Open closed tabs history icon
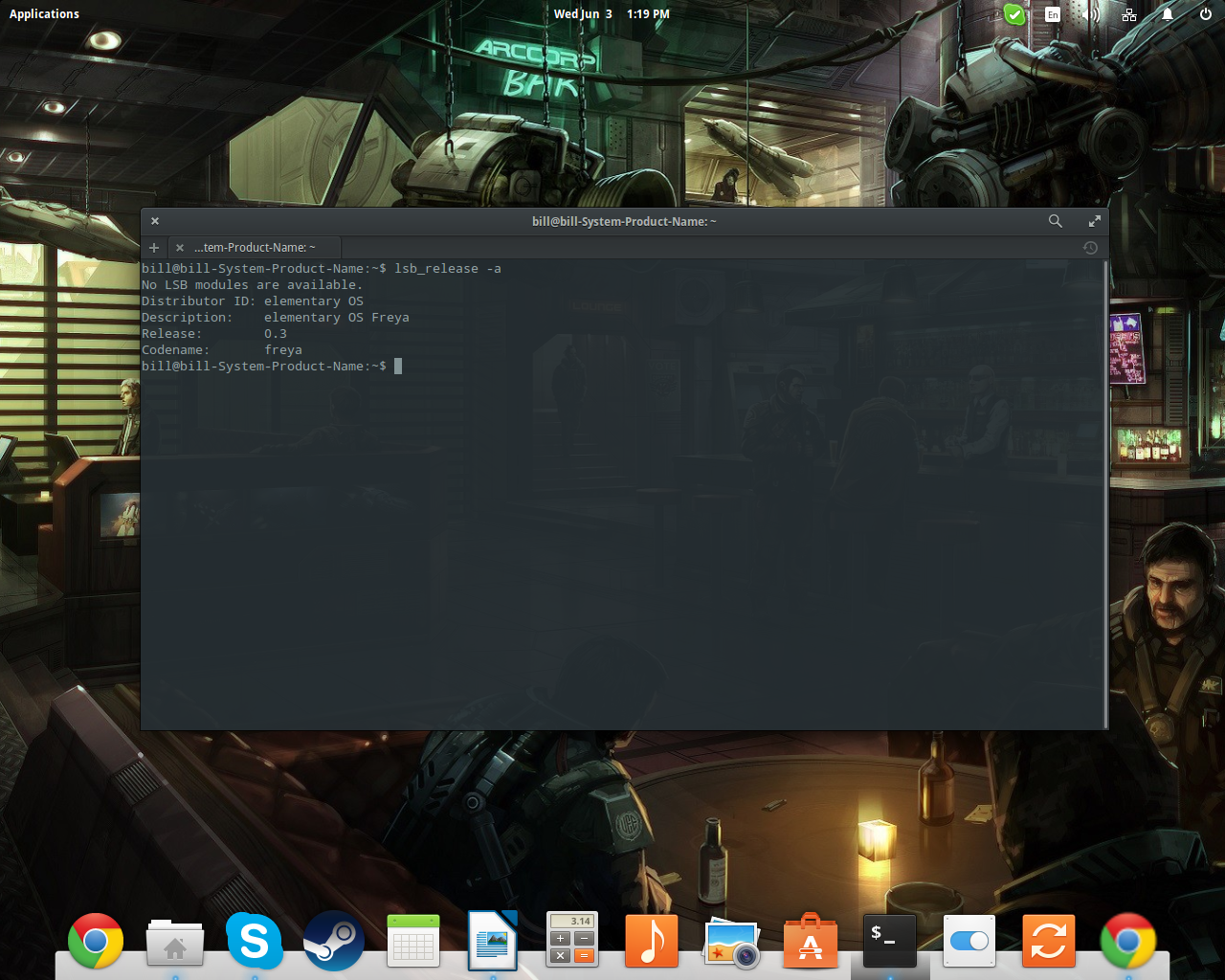Viewport: 1225px width, 980px height. click(x=1090, y=247)
